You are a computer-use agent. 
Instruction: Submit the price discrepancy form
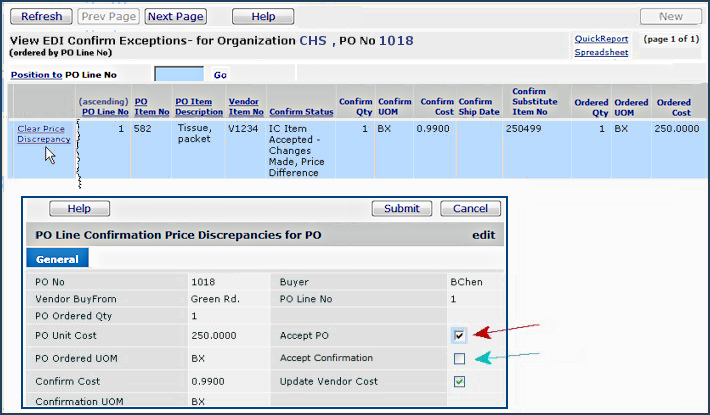[x=402, y=209]
